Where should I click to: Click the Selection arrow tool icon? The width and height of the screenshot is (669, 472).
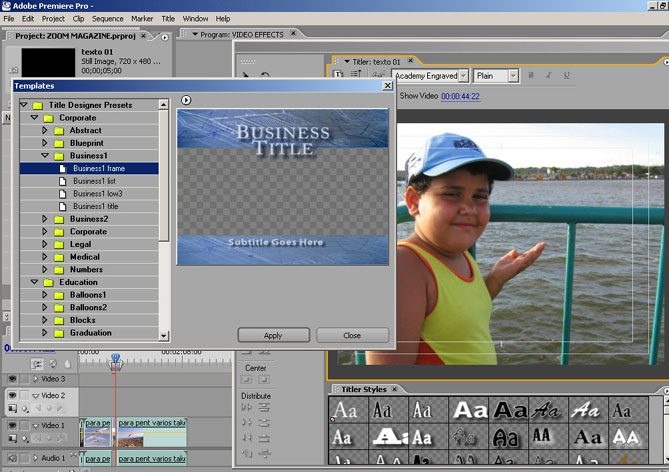click(x=246, y=75)
